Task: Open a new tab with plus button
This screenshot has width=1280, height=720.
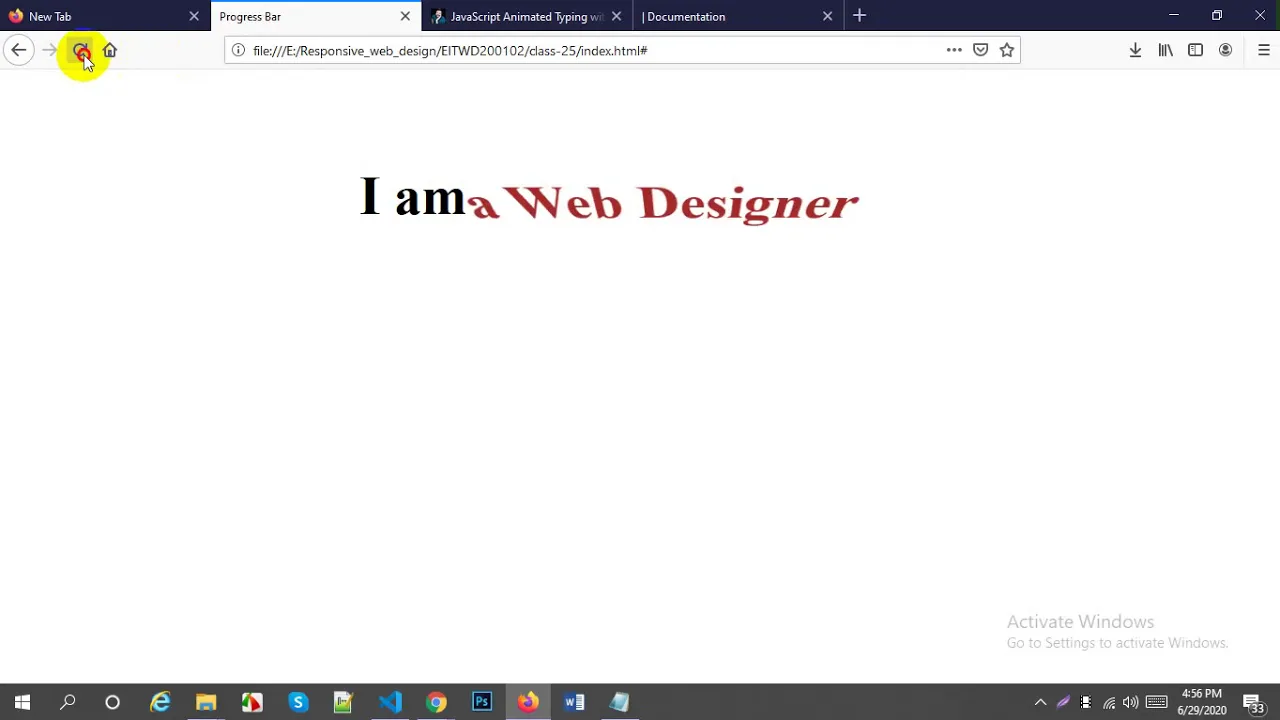Action: (859, 16)
